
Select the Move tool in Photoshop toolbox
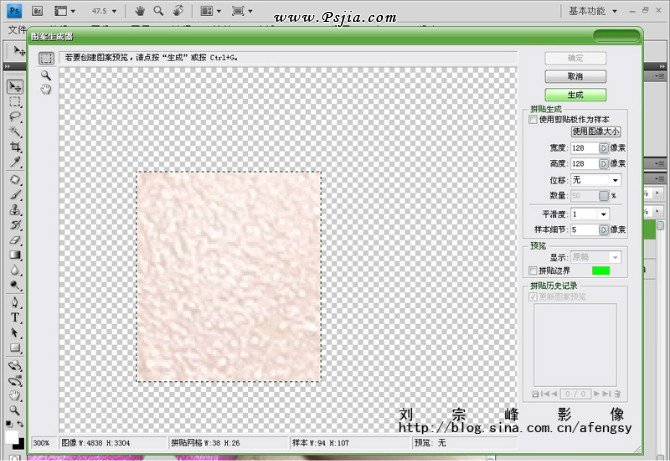point(15,87)
